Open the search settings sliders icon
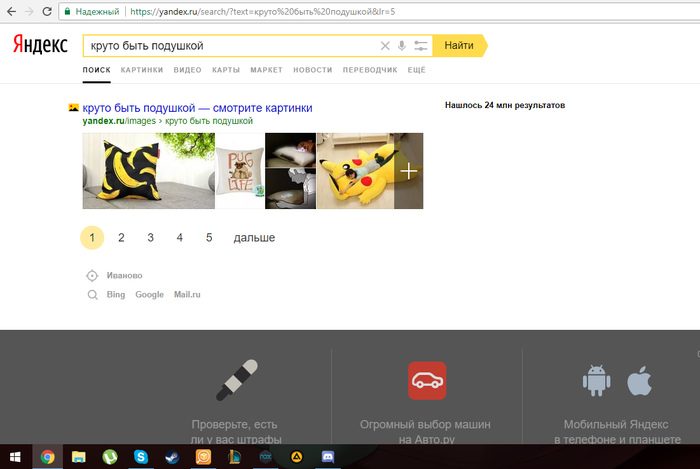The width and height of the screenshot is (700, 469). tap(420, 46)
